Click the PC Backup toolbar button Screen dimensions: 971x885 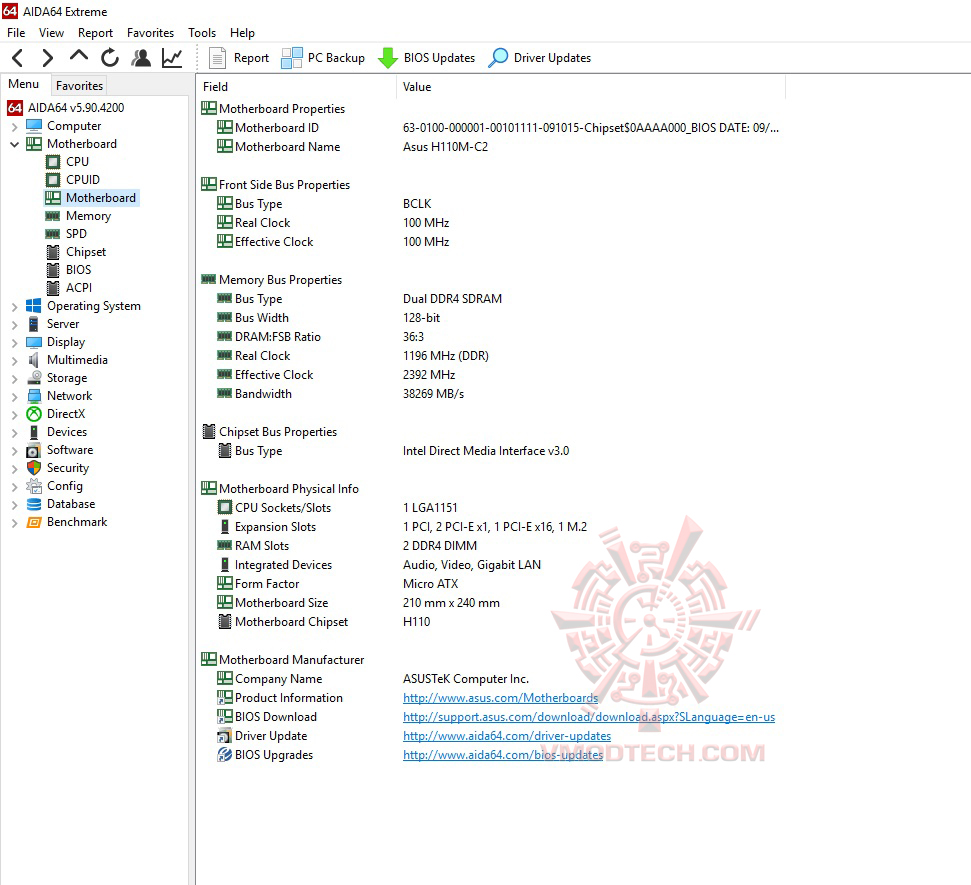323,58
